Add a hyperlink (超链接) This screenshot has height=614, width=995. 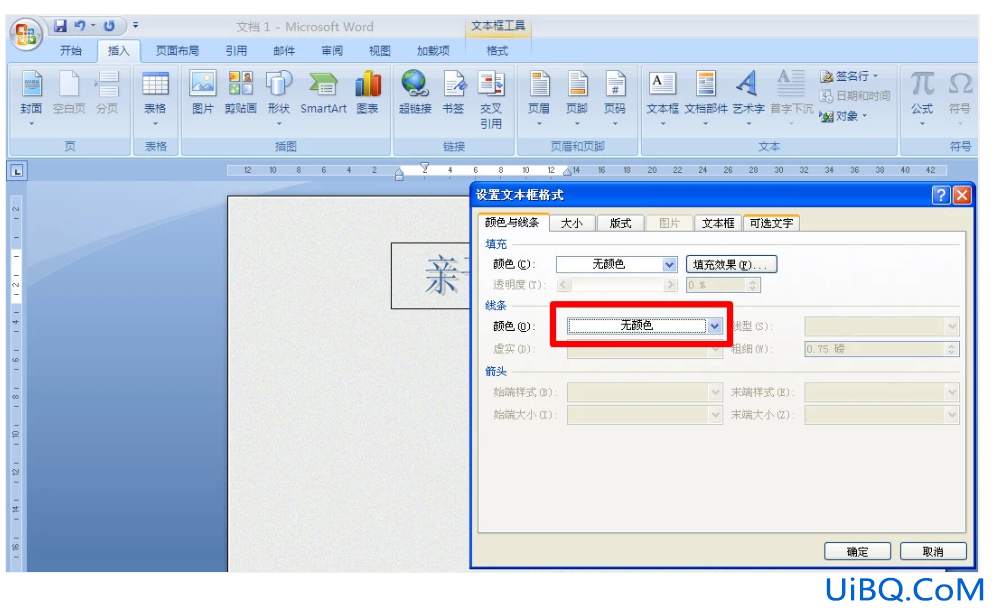coord(415,94)
